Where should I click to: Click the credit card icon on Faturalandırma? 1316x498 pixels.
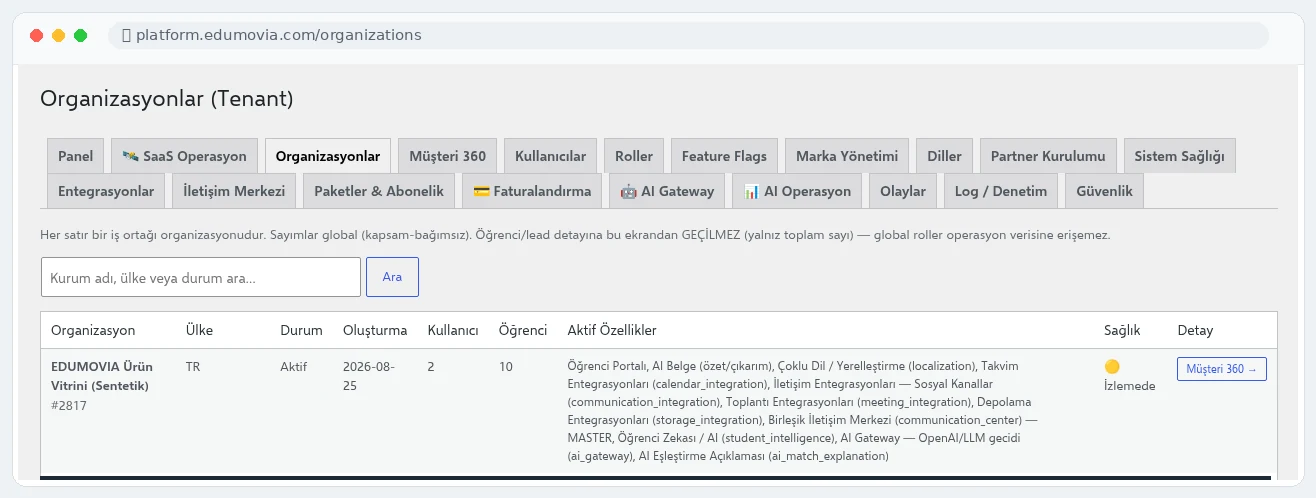481,191
